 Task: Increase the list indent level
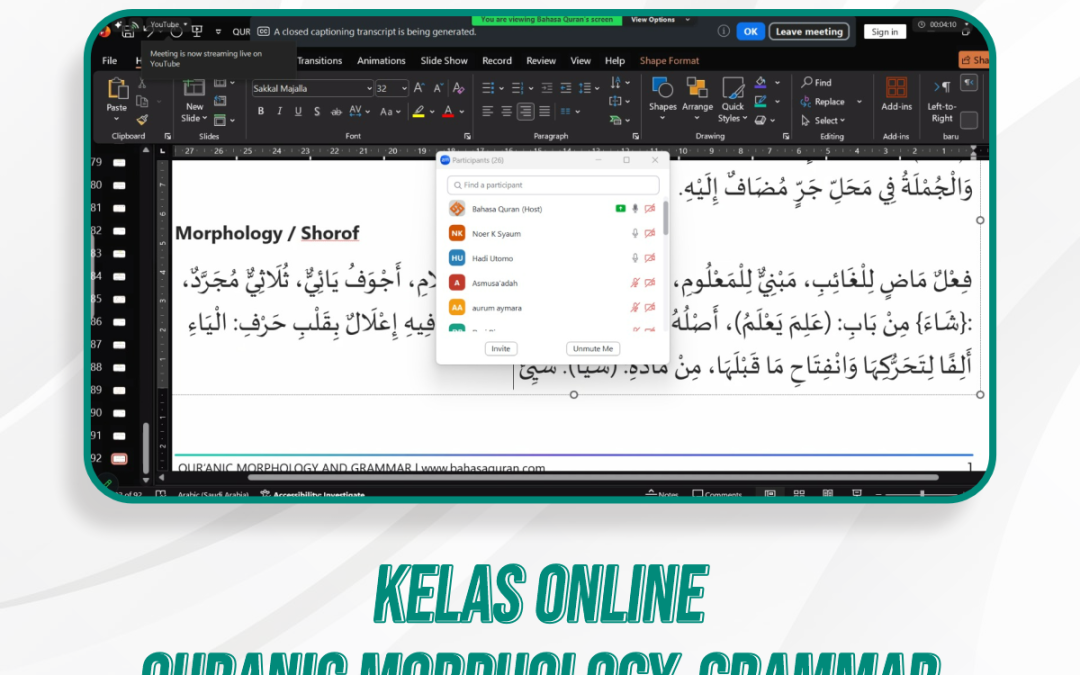point(566,88)
